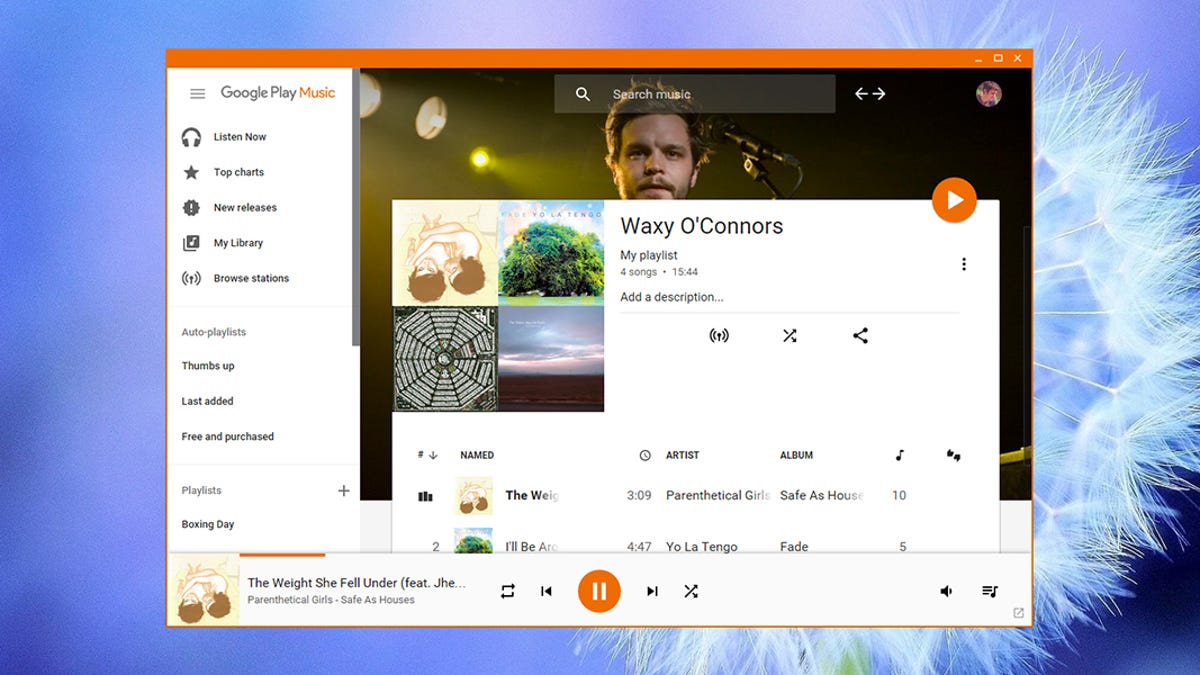This screenshot has width=1200, height=675.
Task: Start radio from Waxy O'Connors playlist
Action: coord(719,336)
